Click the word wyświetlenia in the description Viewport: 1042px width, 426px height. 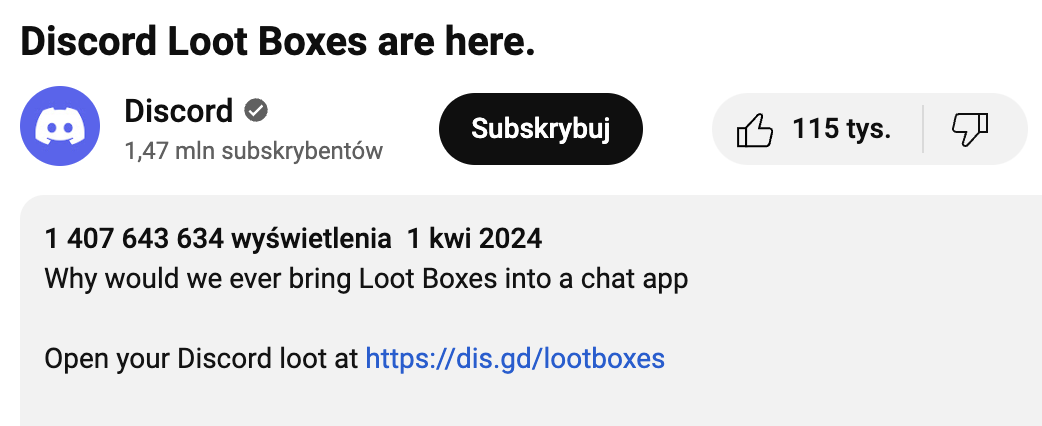point(311,239)
